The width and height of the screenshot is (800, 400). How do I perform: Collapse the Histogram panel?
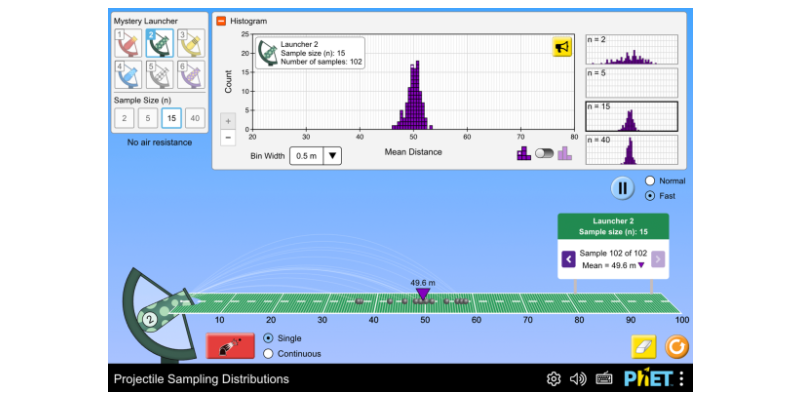point(221,21)
